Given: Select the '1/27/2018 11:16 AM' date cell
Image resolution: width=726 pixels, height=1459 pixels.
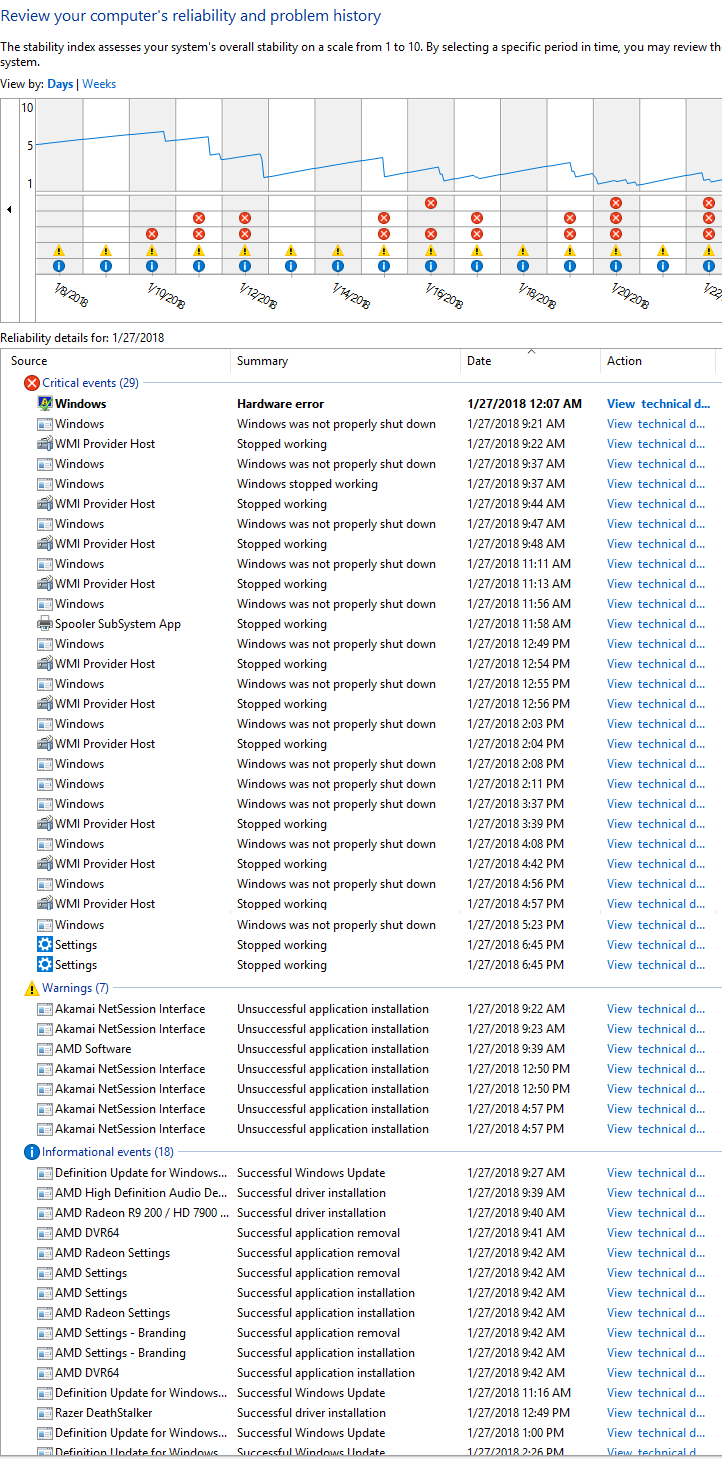Looking at the screenshot, I should click(519, 1393).
